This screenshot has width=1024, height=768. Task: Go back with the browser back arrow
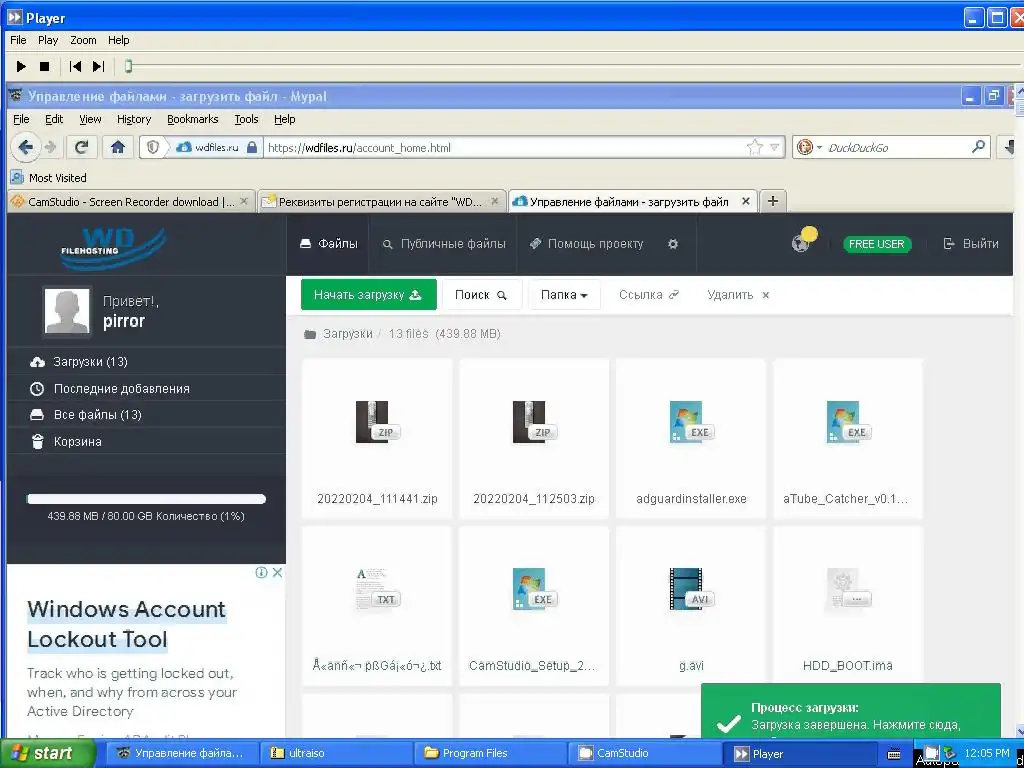click(x=25, y=148)
